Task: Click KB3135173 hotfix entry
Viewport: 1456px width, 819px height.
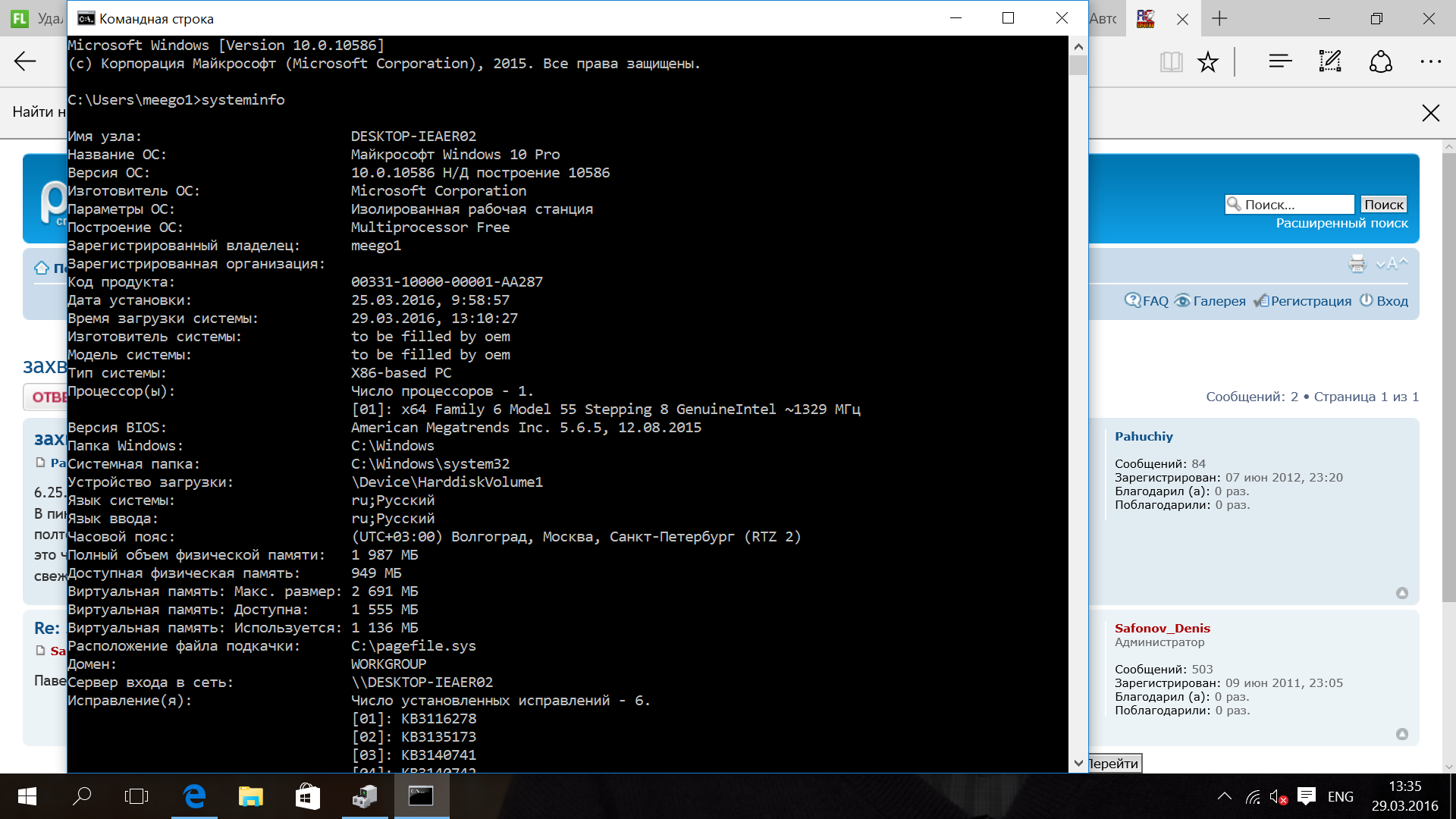Action: click(x=438, y=737)
